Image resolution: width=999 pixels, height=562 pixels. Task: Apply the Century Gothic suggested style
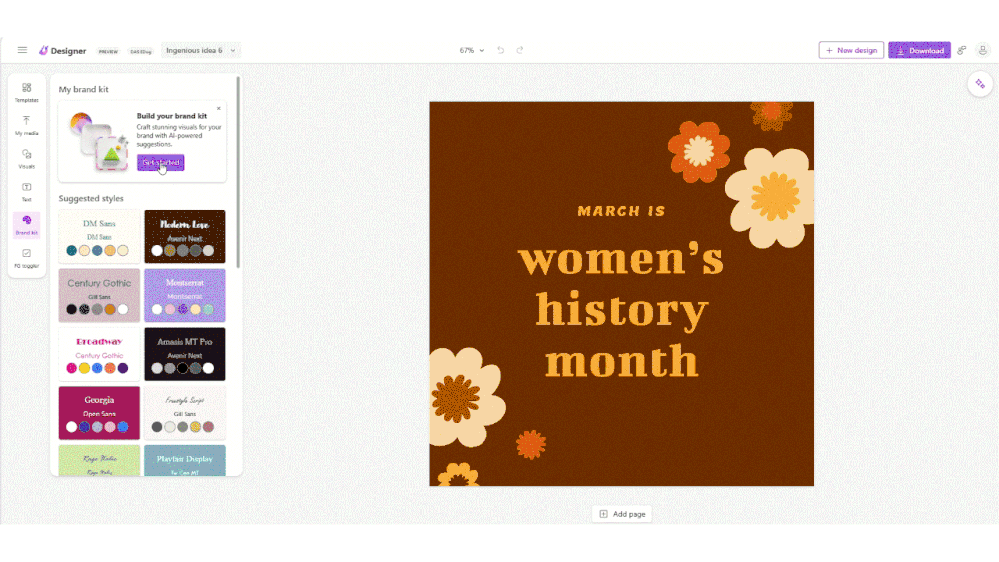point(99,295)
